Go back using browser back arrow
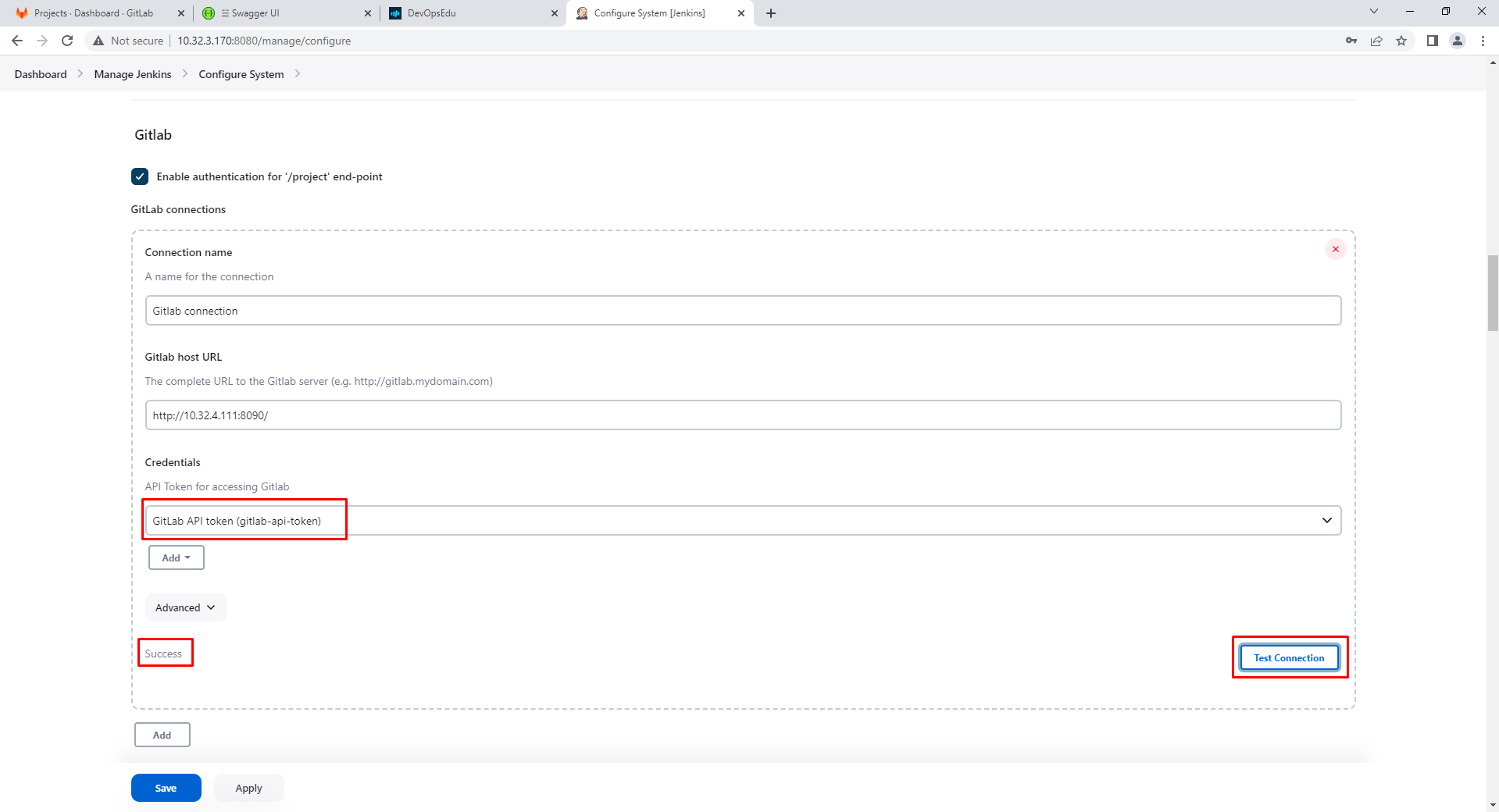 coord(17,41)
